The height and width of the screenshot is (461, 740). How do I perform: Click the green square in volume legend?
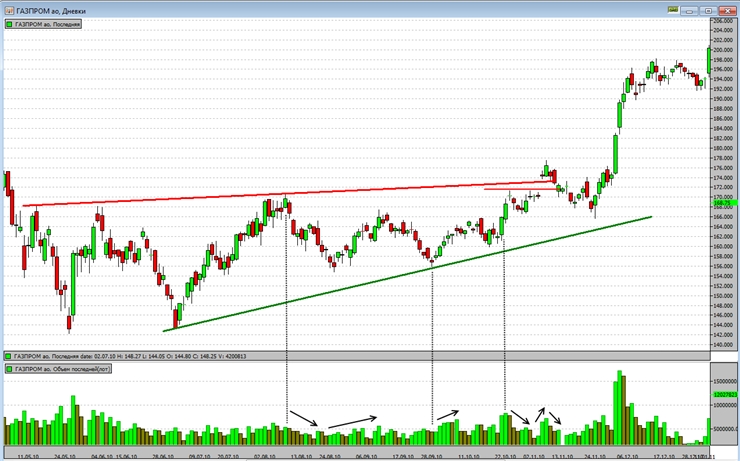(x=9, y=368)
